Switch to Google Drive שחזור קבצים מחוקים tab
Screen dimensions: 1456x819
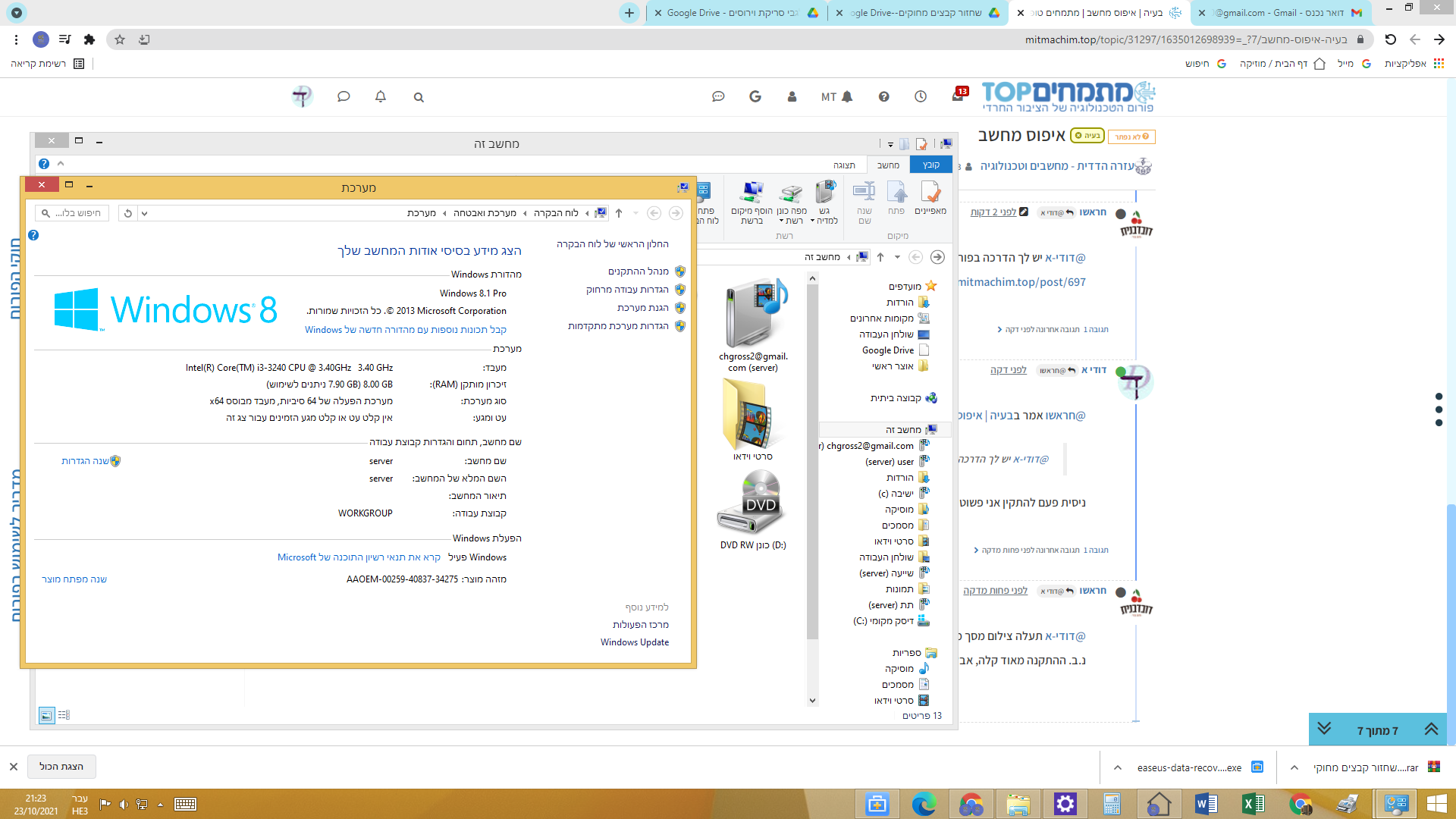click(918, 13)
